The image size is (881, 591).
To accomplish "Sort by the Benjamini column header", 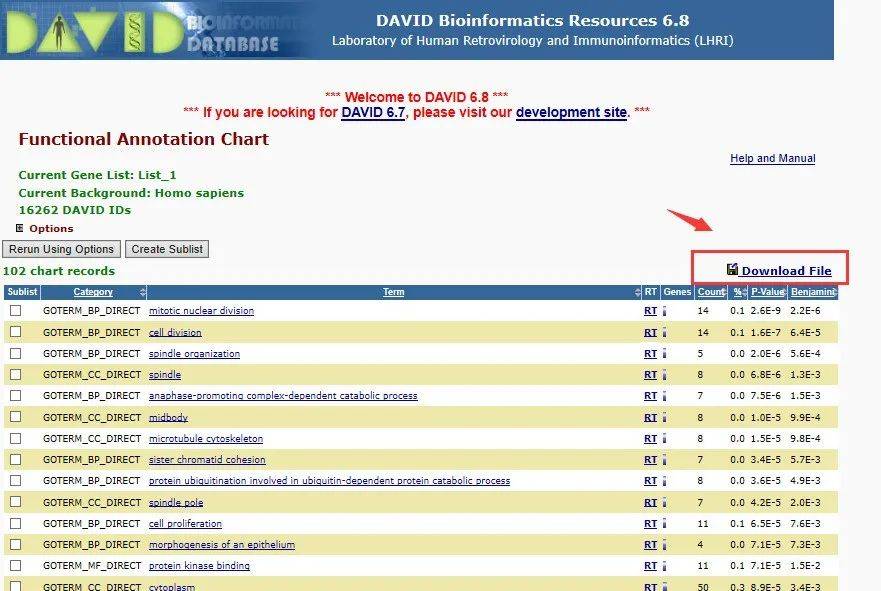I will pyautogui.click(x=813, y=292).
